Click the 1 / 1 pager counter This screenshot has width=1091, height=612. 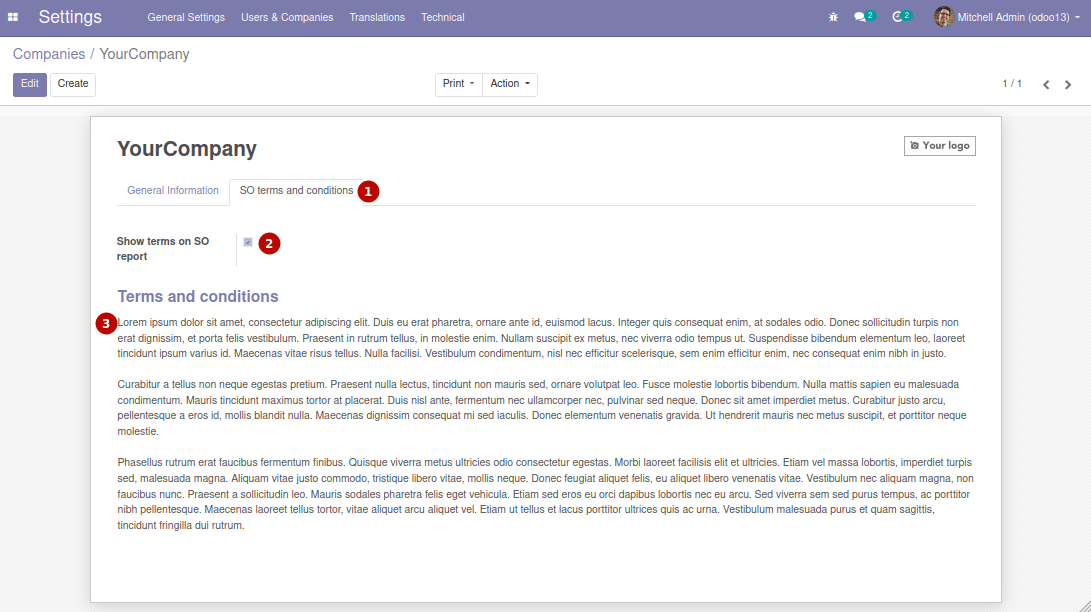(x=1012, y=83)
